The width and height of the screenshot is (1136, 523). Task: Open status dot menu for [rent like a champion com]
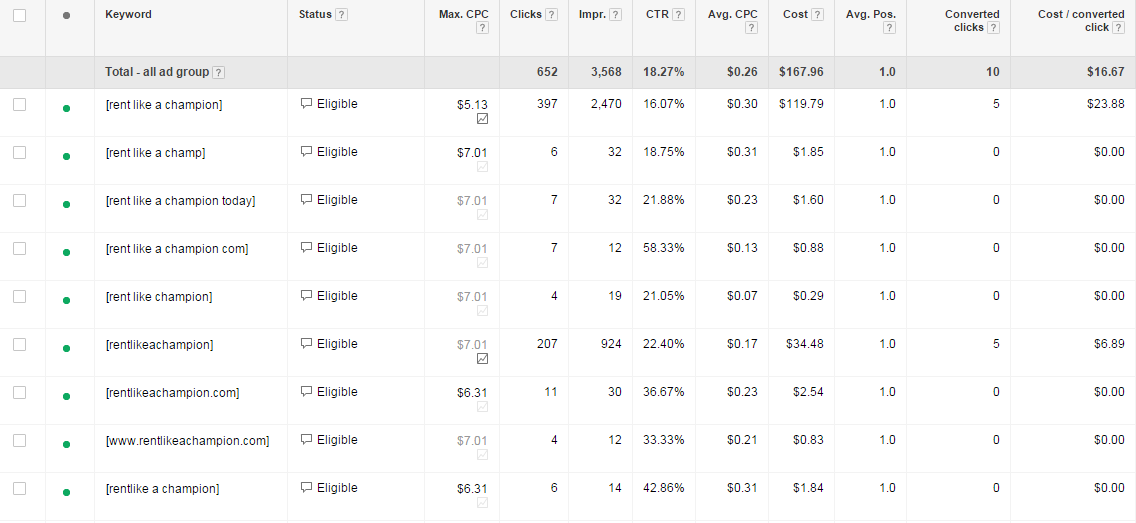pos(67,253)
